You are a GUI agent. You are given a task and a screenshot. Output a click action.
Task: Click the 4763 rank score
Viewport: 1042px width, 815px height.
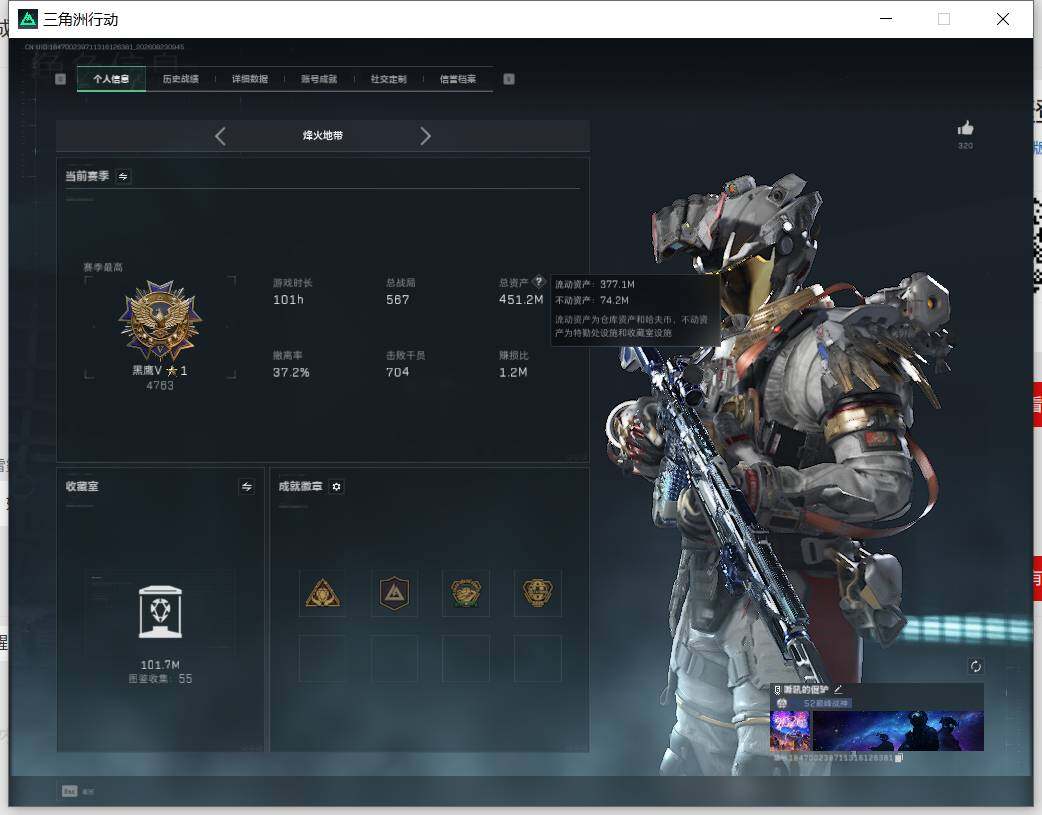click(159, 386)
